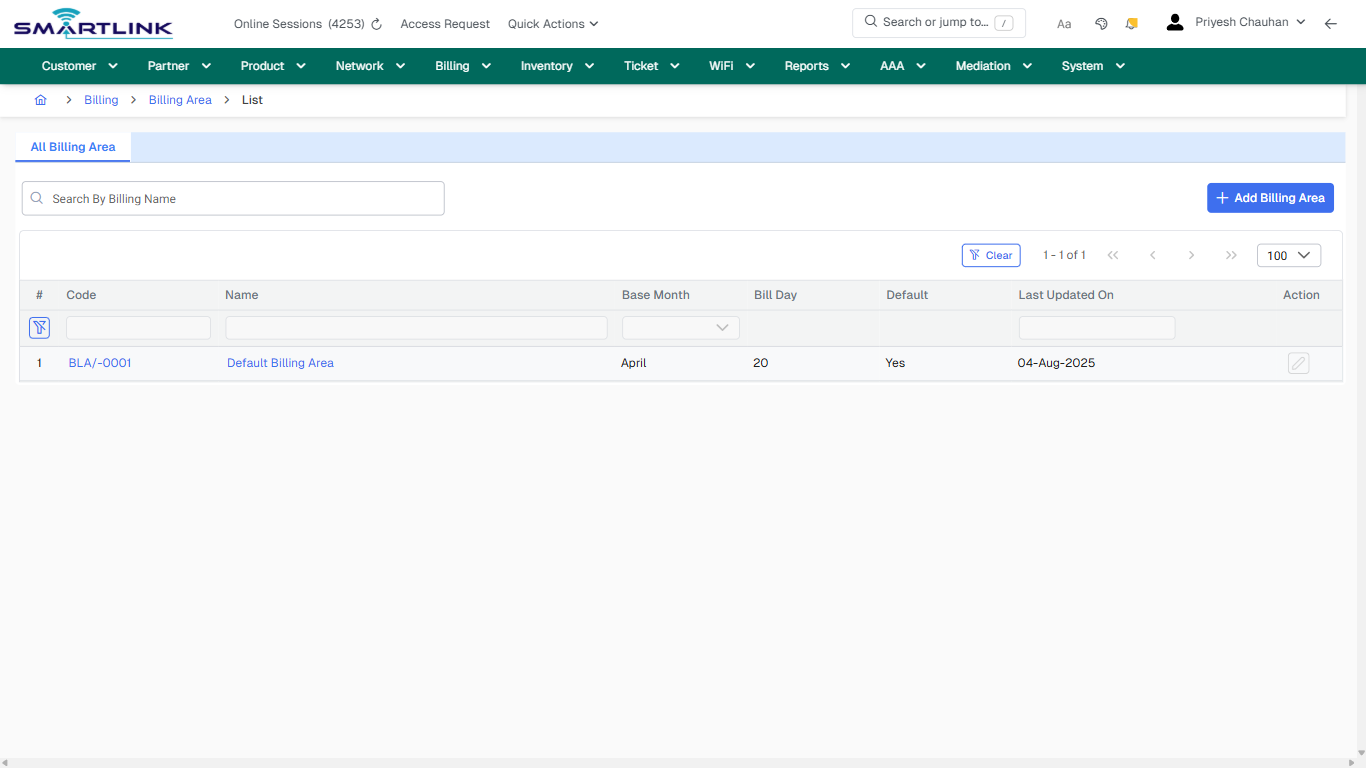This screenshot has width=1366, height=768.
Task: Click the Clear filter button
Action: pyautogui.click(x=991, y=255)
